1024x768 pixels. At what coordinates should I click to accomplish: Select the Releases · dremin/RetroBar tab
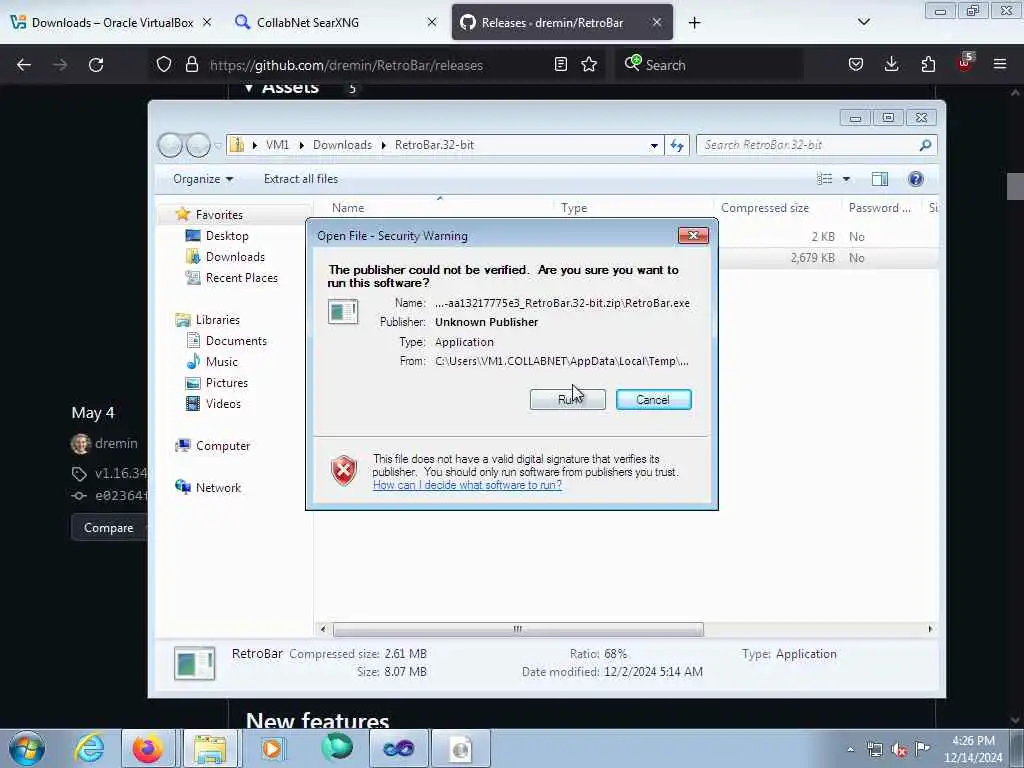coord(562,22)
